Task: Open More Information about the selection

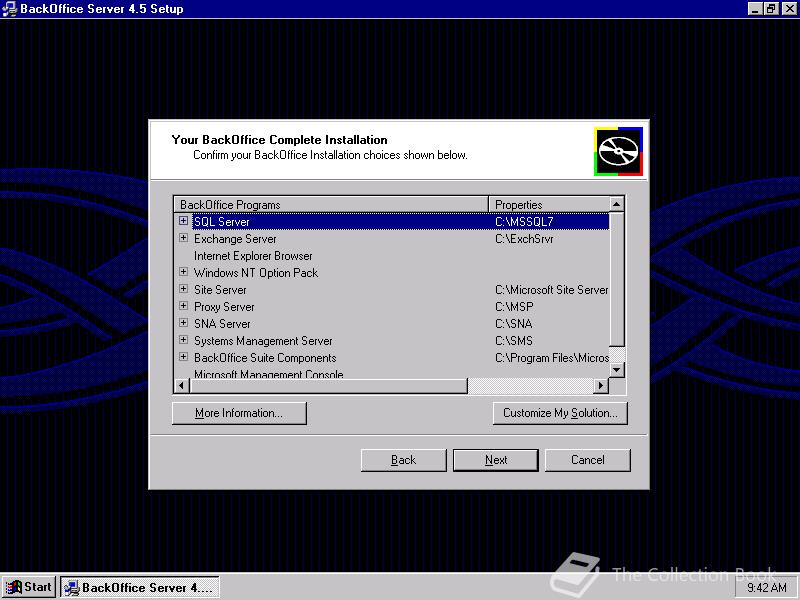Action: pyautogui.click(x=239, y=413)
